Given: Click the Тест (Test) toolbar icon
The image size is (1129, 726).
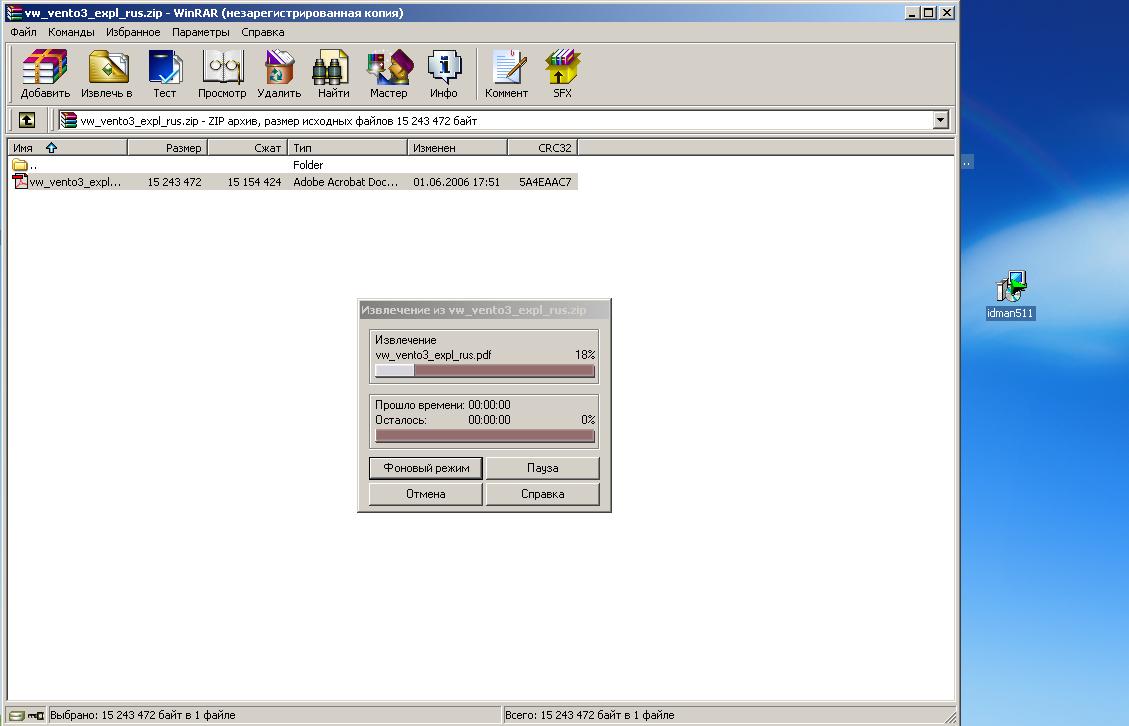Looking at the screenshot, I should tap(164, 67).
